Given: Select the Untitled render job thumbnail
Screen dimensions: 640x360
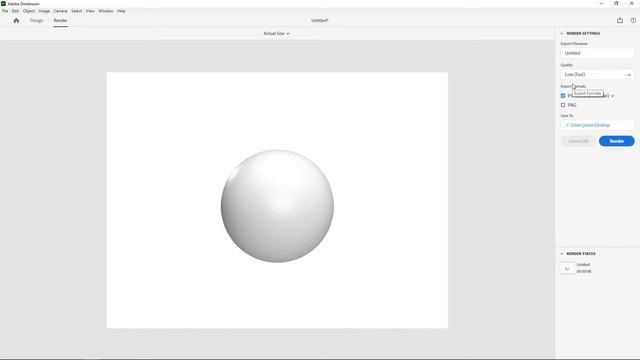Looking at the screenshot, I should [567, 268].
